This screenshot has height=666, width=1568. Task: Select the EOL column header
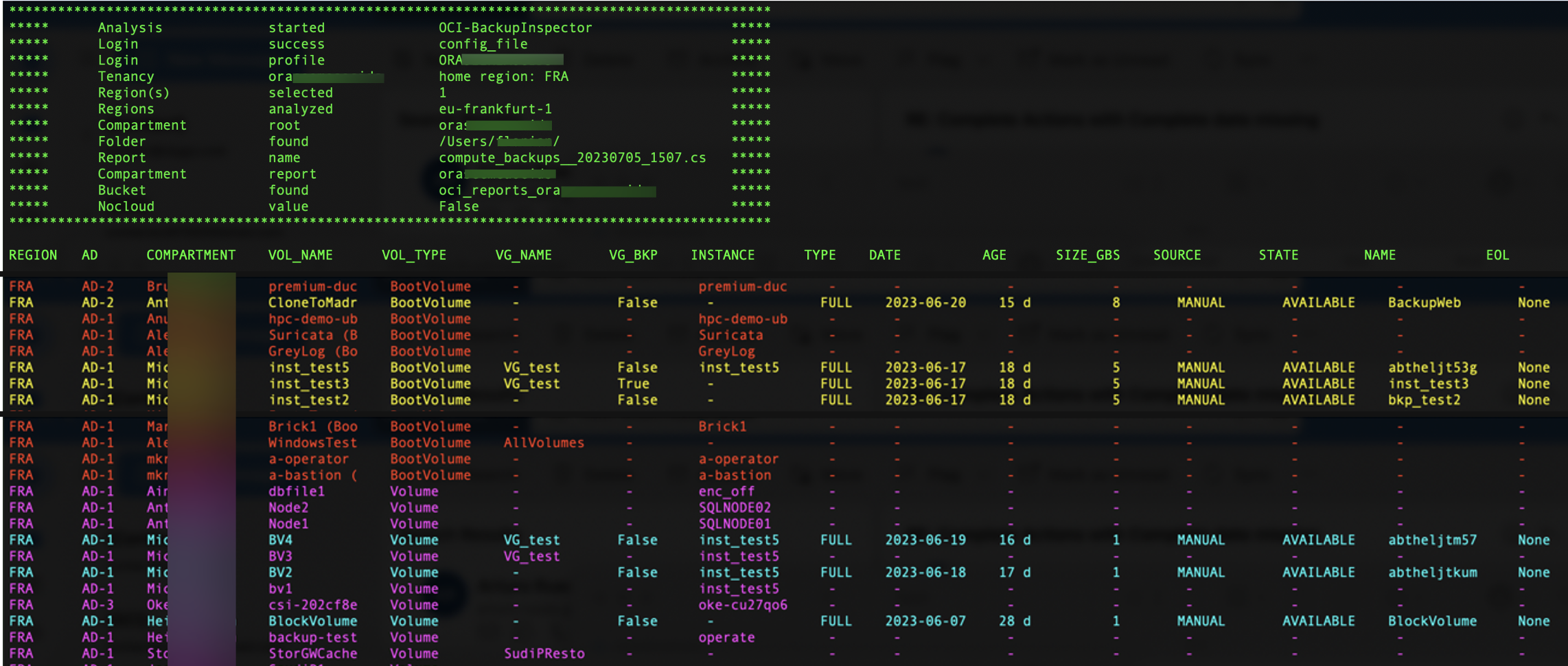point(1497,255)
